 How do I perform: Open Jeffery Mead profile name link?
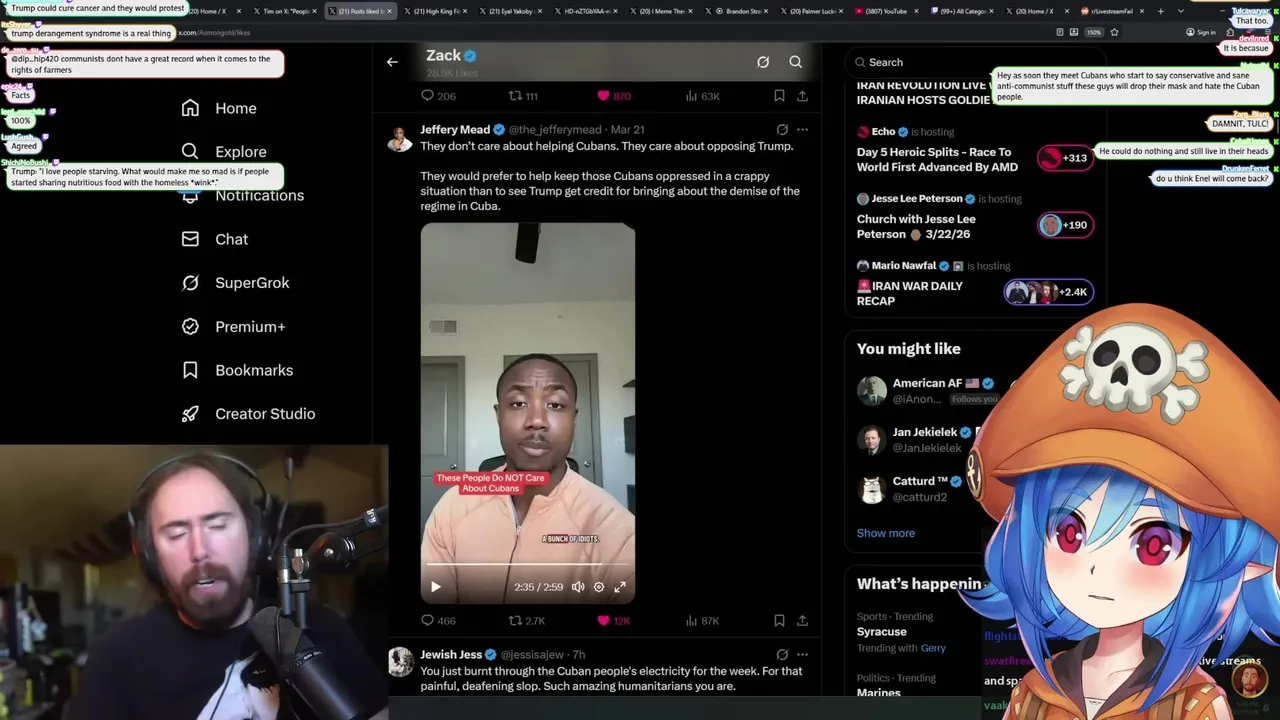click(x=455, y=129)
